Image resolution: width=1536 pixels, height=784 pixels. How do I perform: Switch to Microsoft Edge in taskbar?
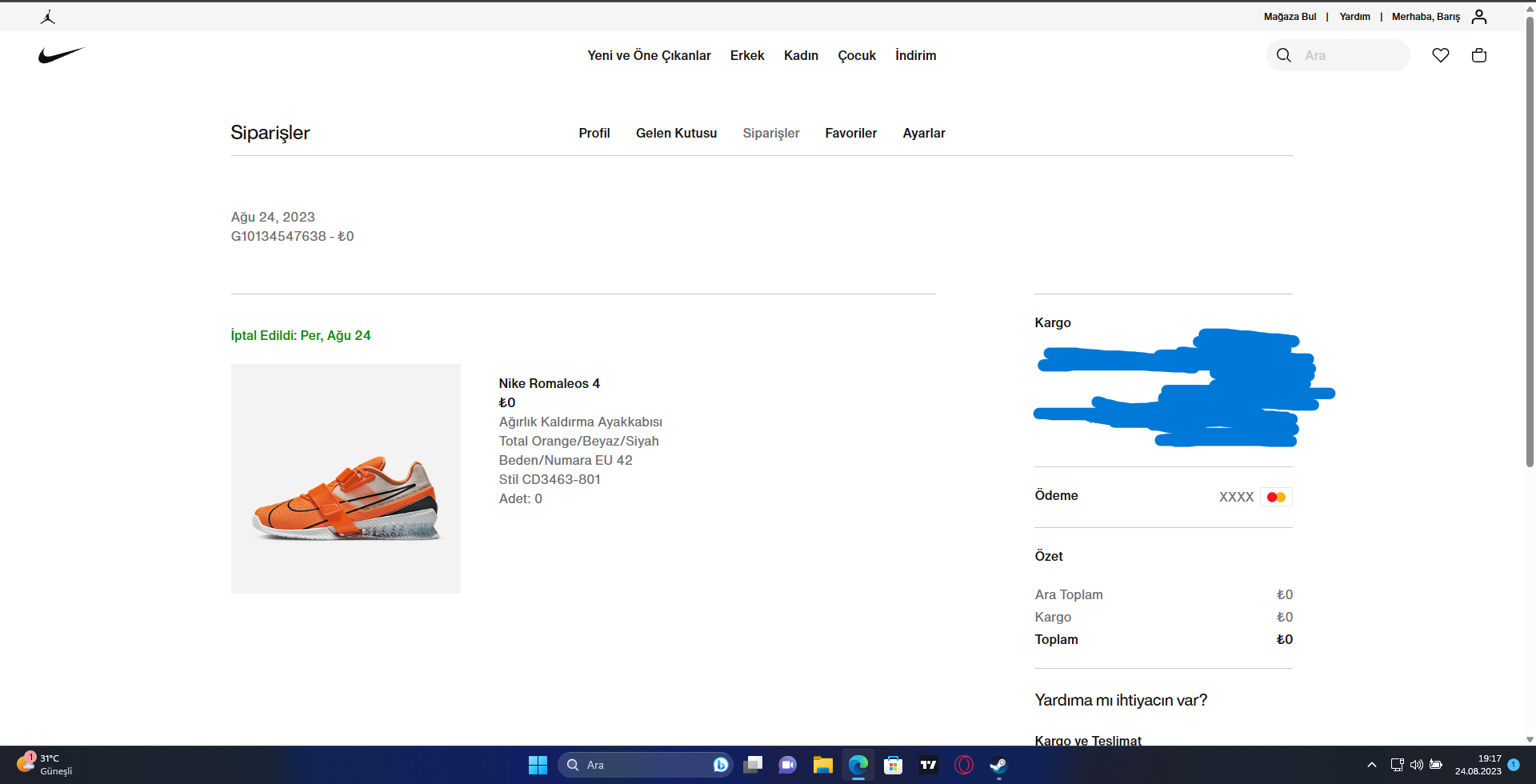[858, 765]
